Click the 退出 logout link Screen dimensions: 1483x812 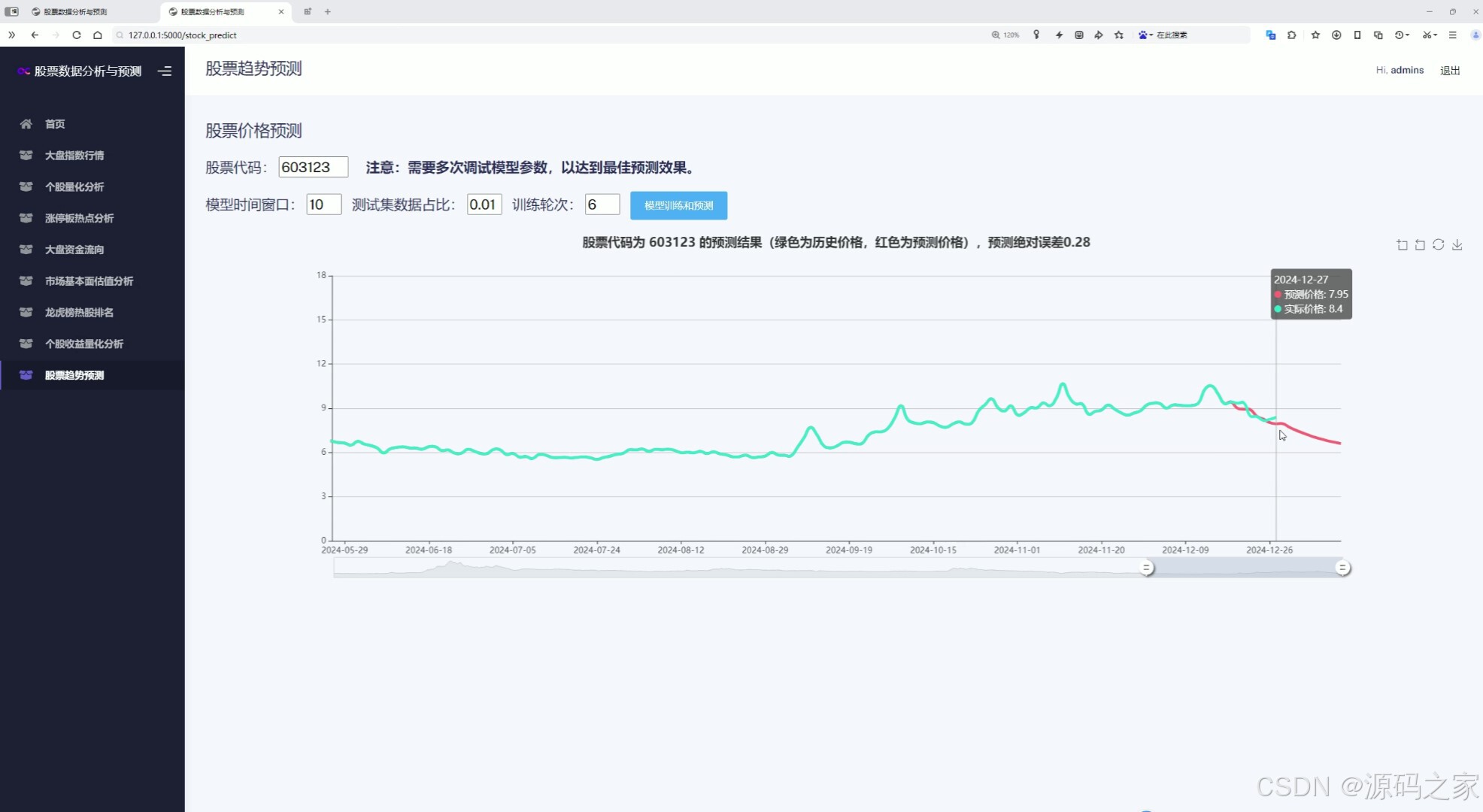(1449, 71)
